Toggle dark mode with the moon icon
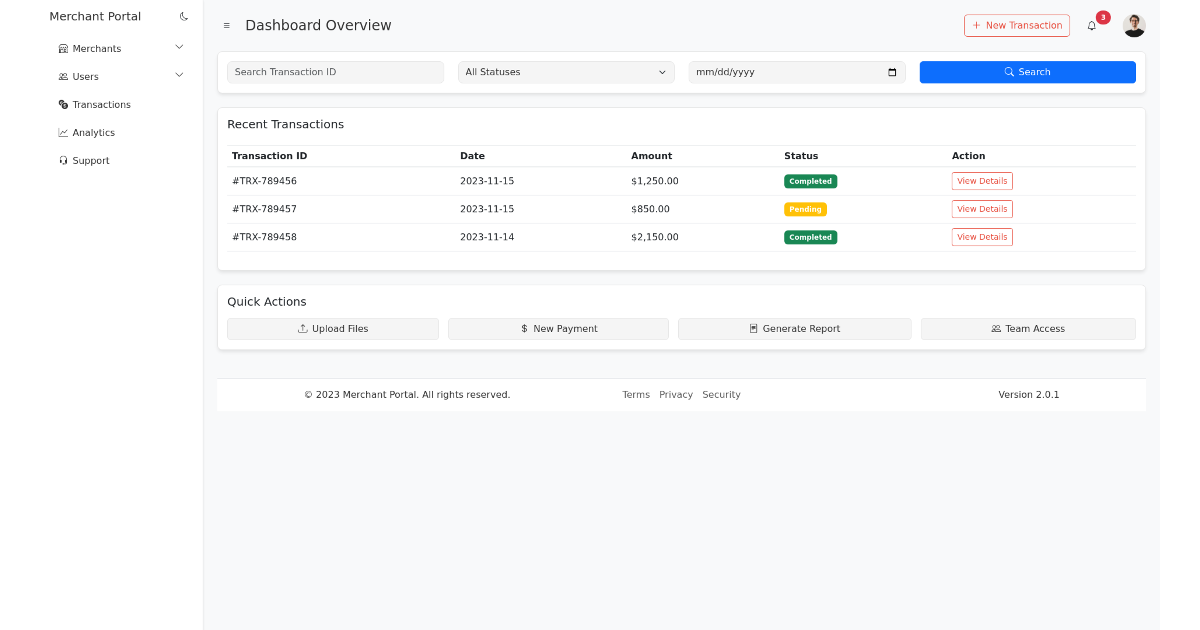The height and width of the screenshot is (630, 1200). click(x=183, y=16)
